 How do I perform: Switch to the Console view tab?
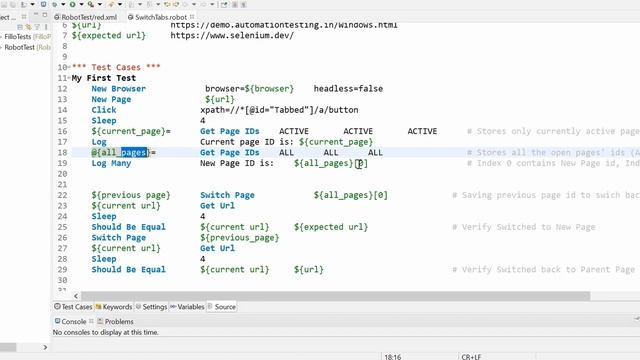point(71,322)
